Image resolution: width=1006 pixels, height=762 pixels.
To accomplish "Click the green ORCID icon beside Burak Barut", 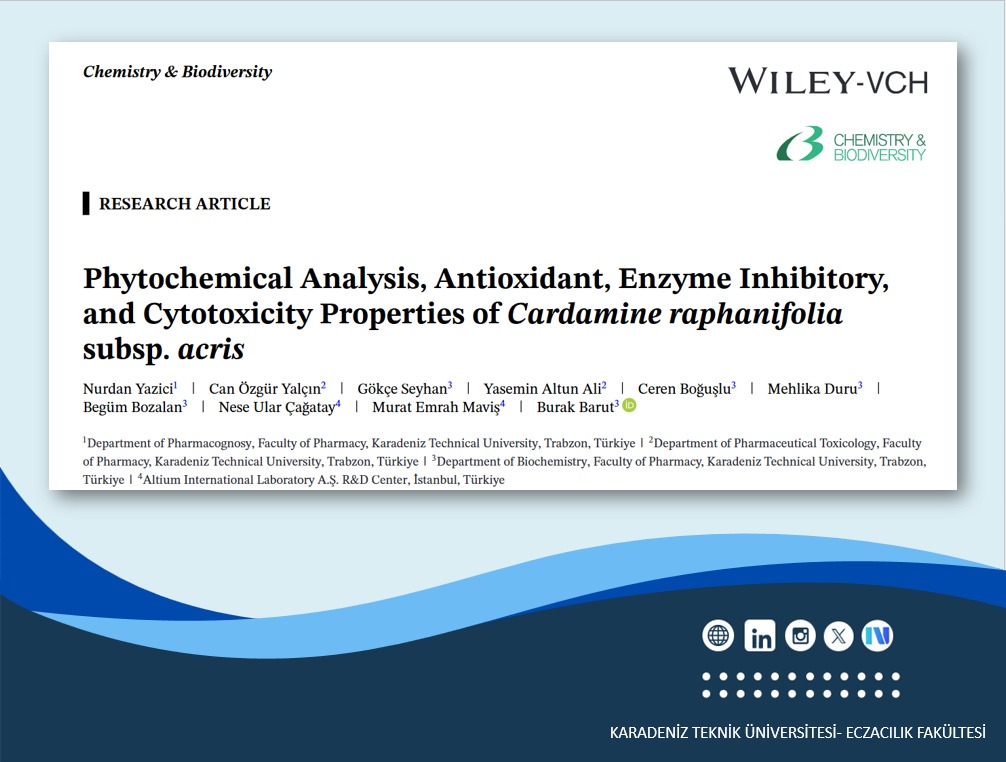I will (x=629, y=406).
